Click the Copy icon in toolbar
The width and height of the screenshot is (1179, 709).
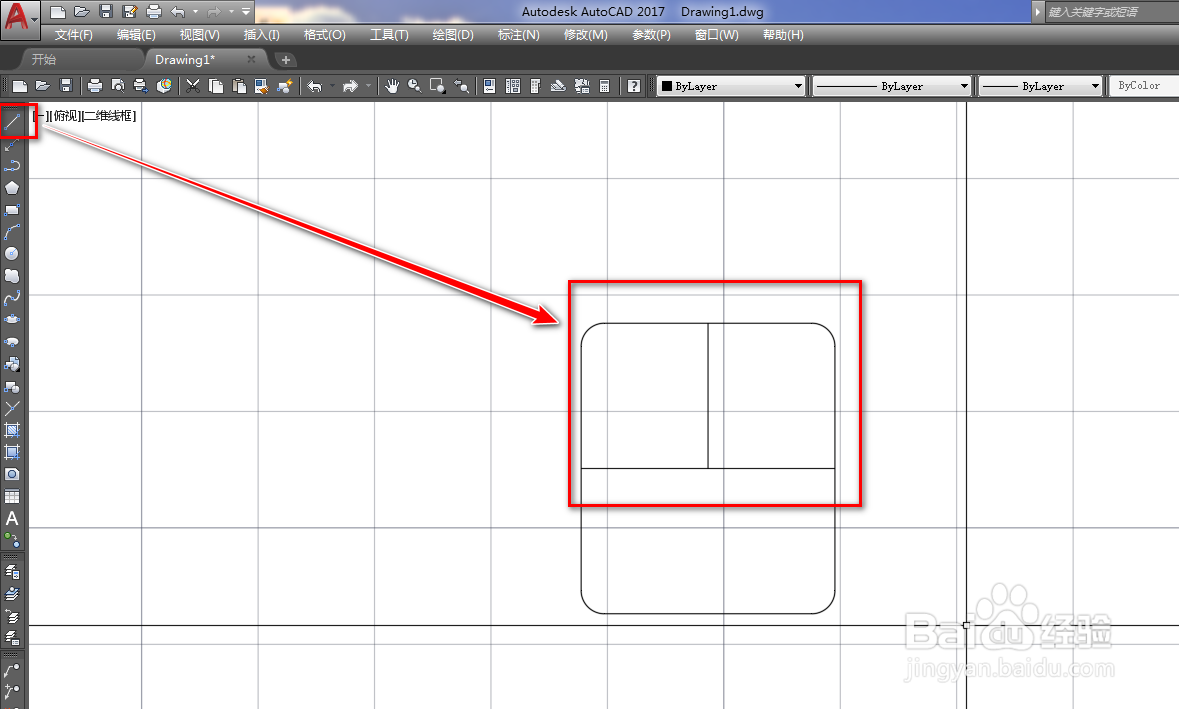coord(216,86)
